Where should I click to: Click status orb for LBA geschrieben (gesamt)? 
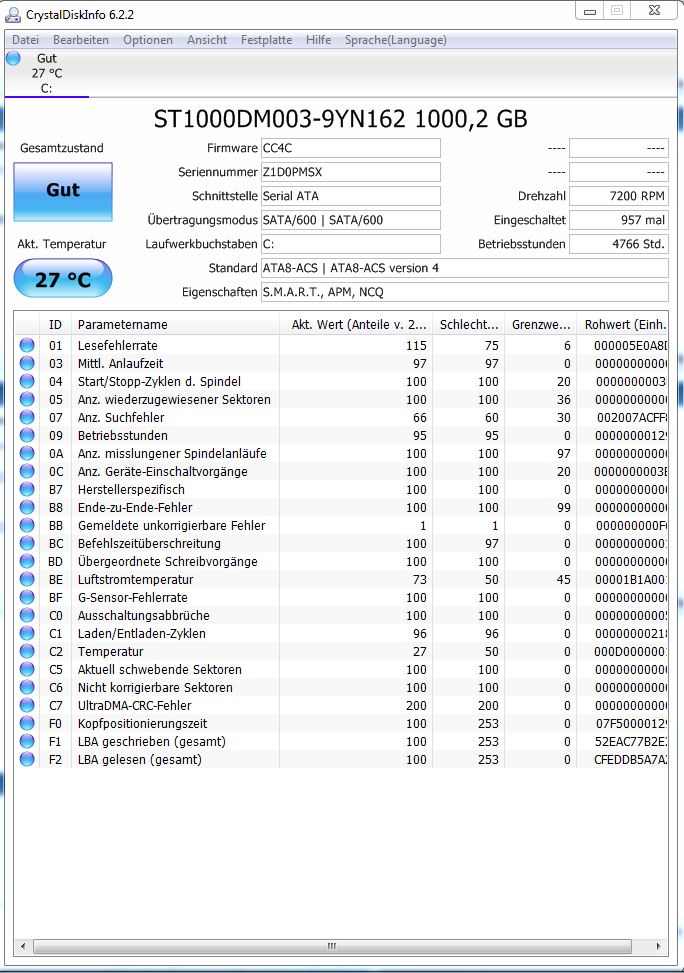pos(27,741)
